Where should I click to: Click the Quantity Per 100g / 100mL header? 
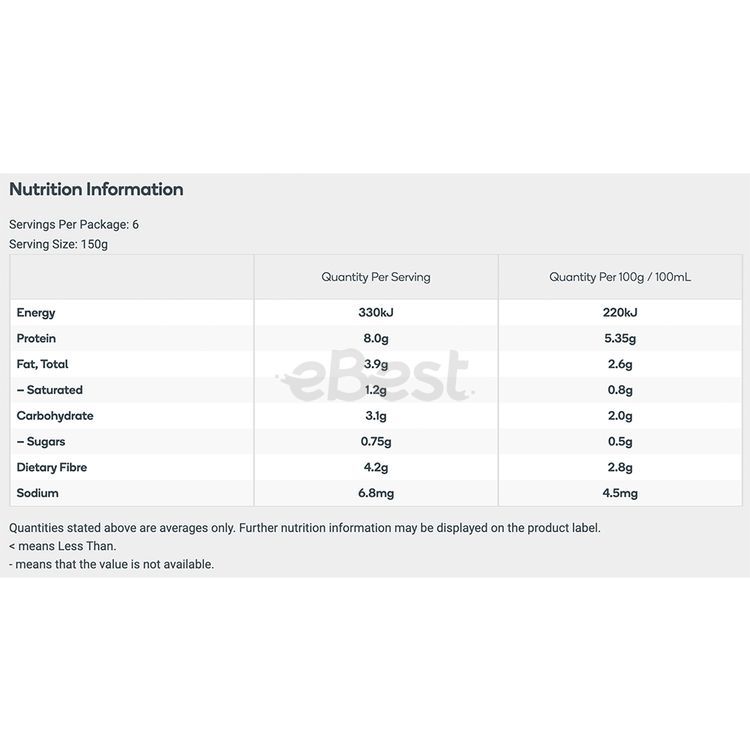point(620,277)
